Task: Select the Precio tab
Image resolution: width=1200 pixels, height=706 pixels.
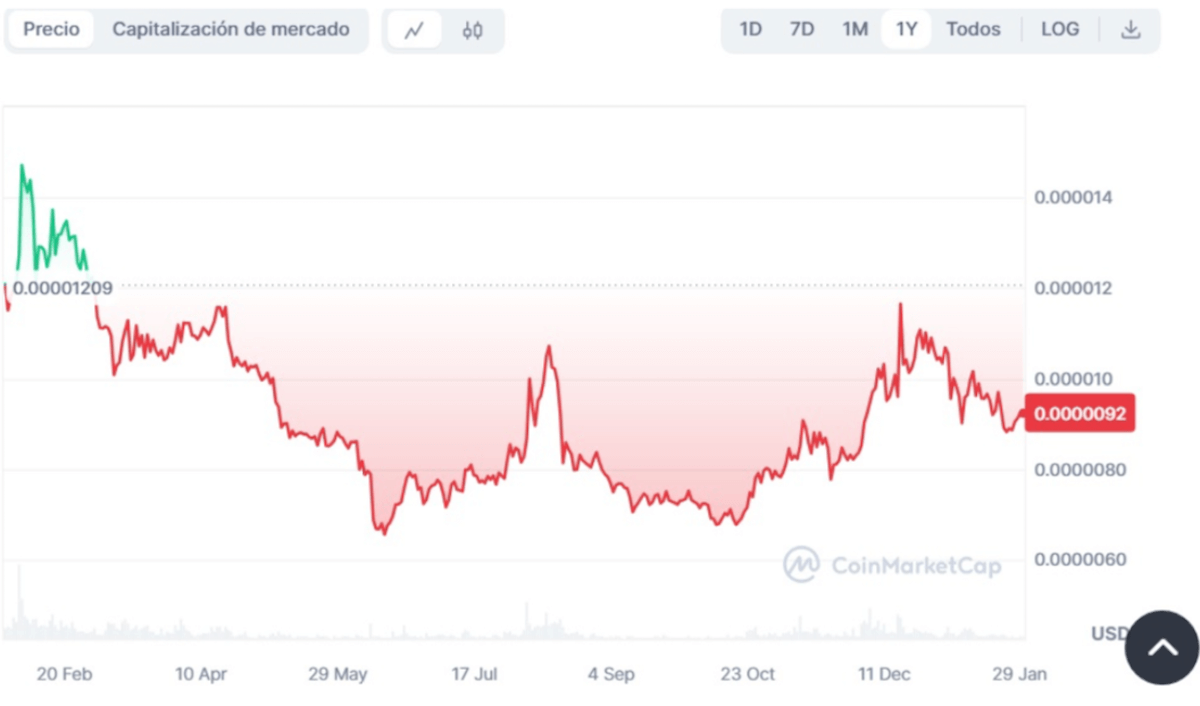Action: tap(51, 29)
